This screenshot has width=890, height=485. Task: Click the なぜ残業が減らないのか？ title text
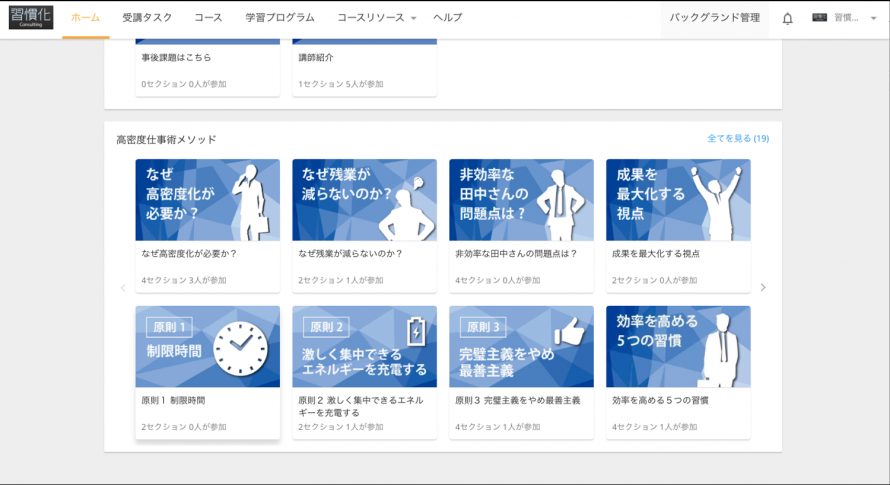(350, 254)
